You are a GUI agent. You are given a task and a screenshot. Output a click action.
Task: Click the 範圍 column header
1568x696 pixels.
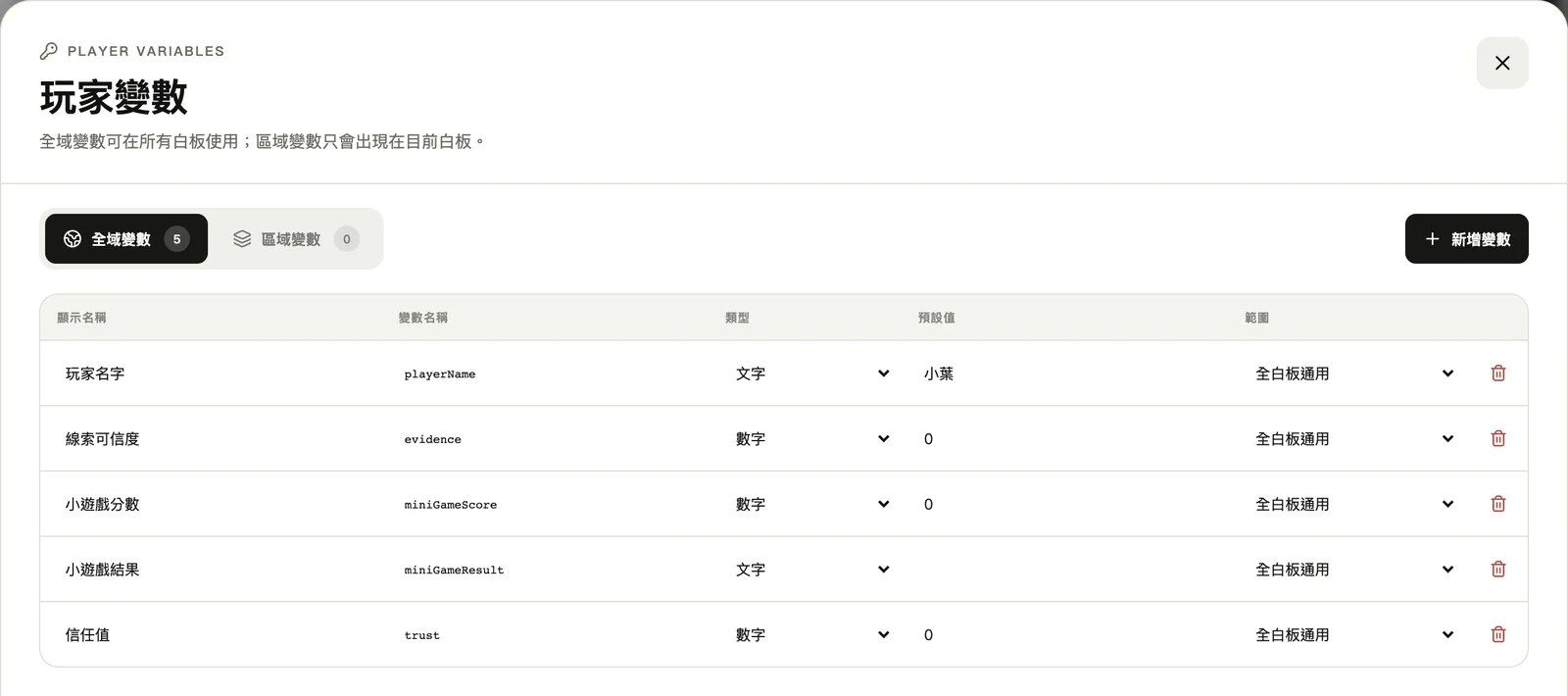tap(1256, 318)
